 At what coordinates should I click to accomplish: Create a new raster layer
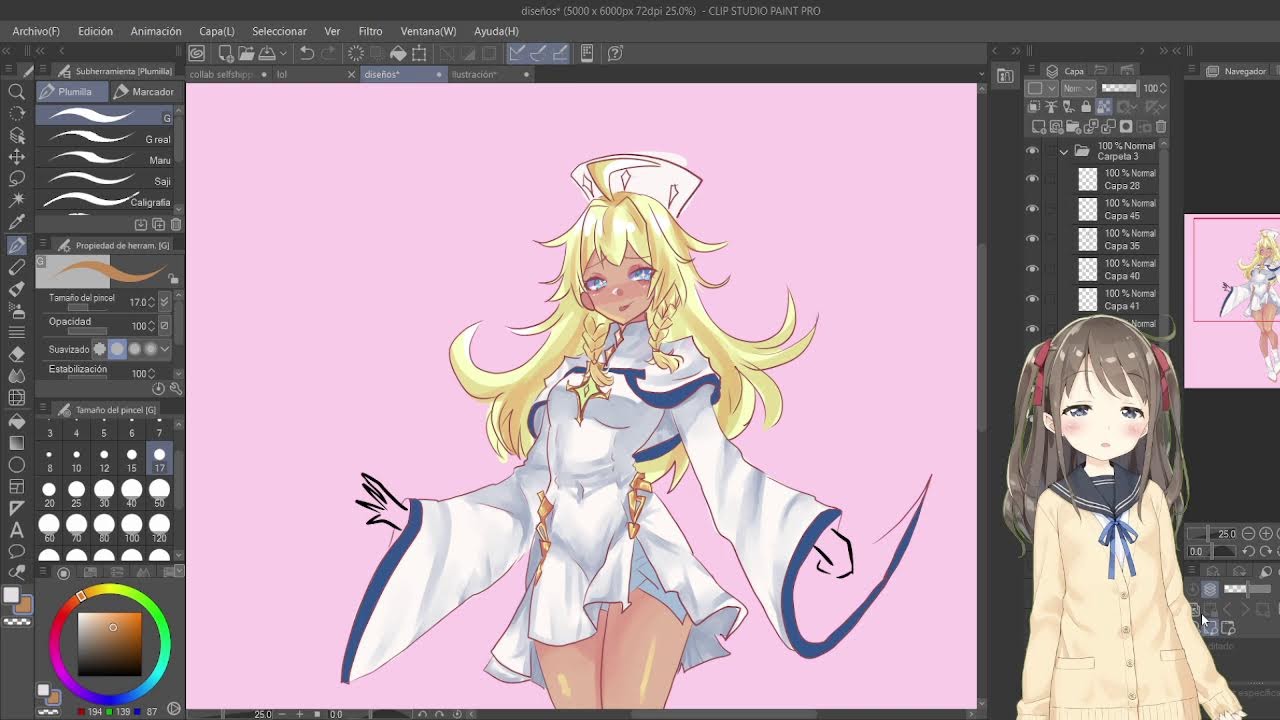coord(1039,127)
